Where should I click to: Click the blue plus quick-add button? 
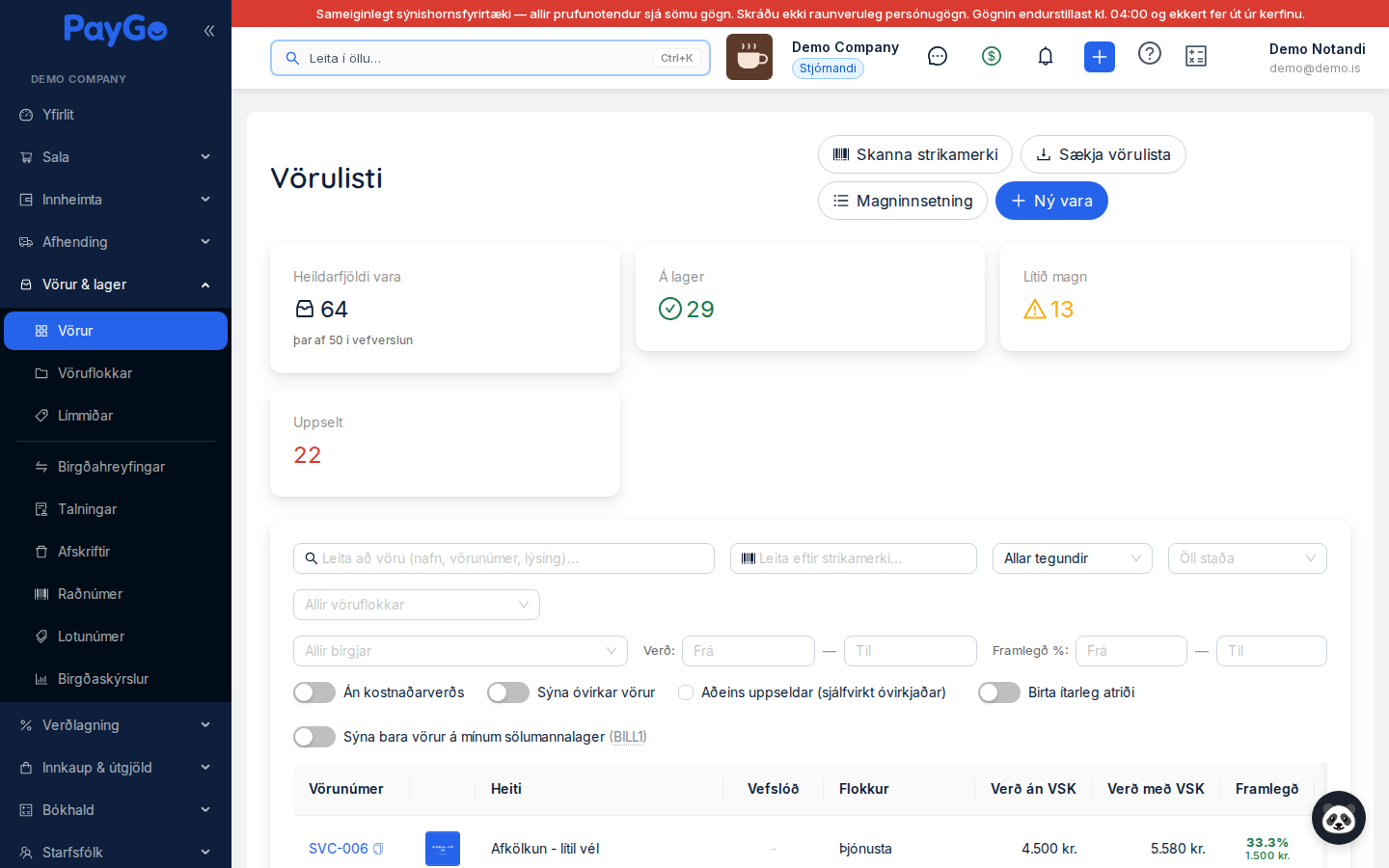[x=1100, y=57]
